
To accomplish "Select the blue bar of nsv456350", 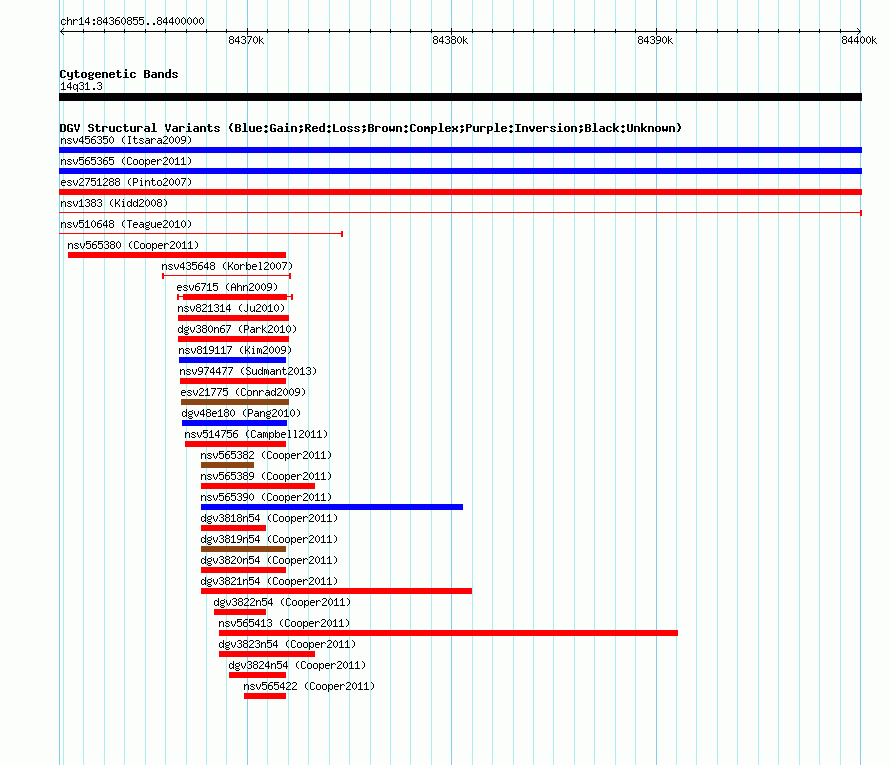I will click(x=460, y=150).
